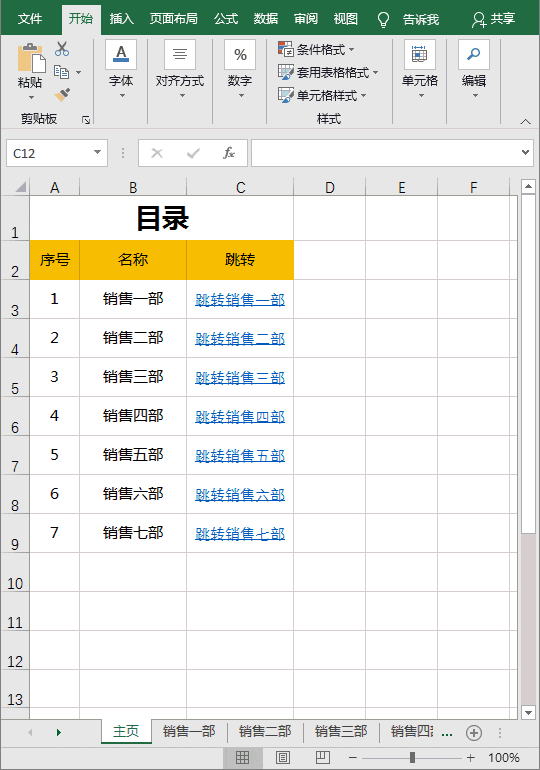The height and width of the screenshot is (770, 540).
Task: Select the cell 销售四部 in column B
Action: point(133,416)
